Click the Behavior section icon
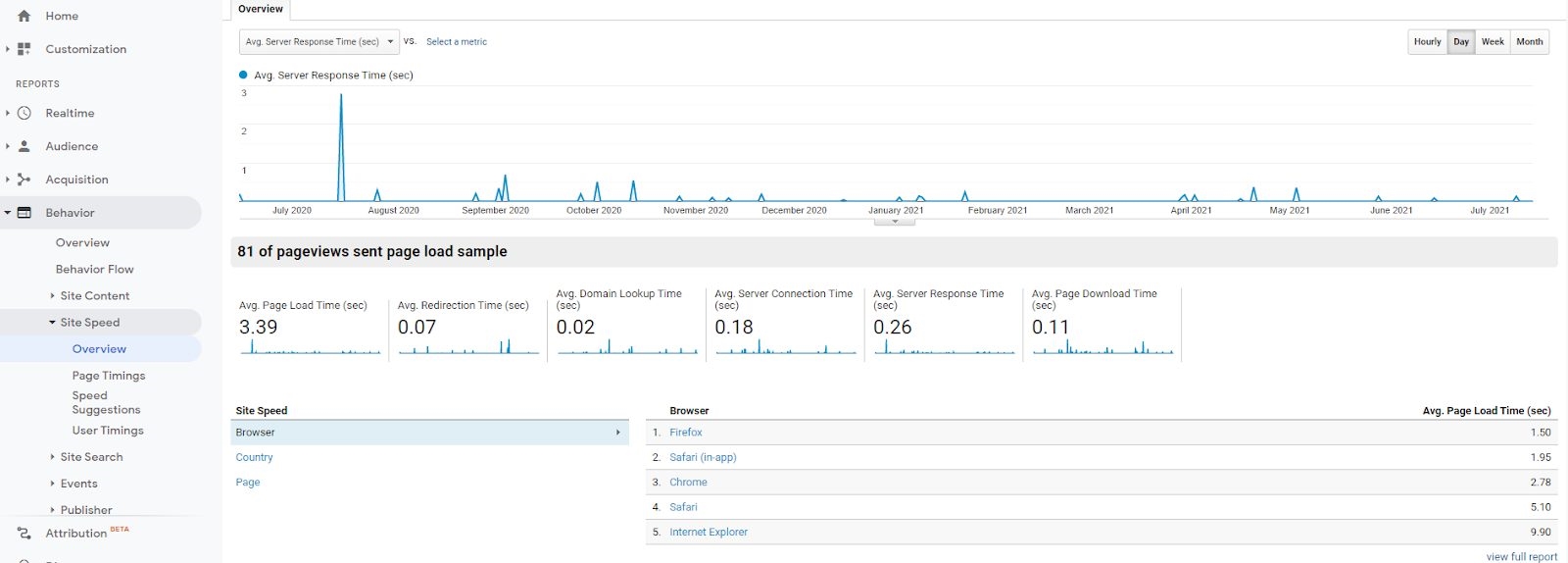Image resolution: width=1568 pixels, height=563 pixels. (24, 213)
